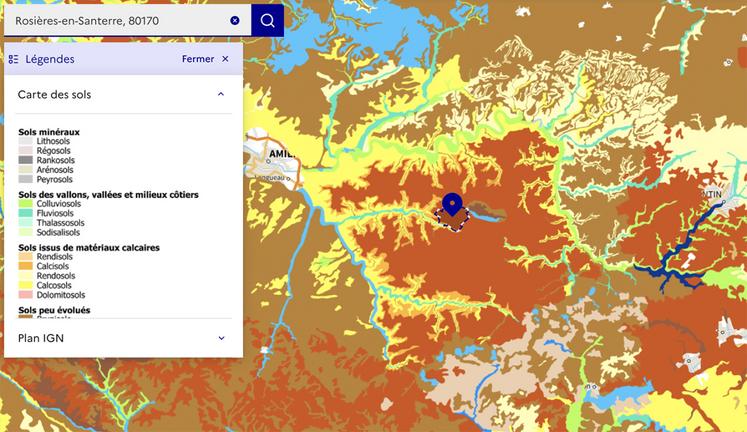Click the Légendes list icon
This screenshot has height=432, width=747.
[x=13, y=59]
